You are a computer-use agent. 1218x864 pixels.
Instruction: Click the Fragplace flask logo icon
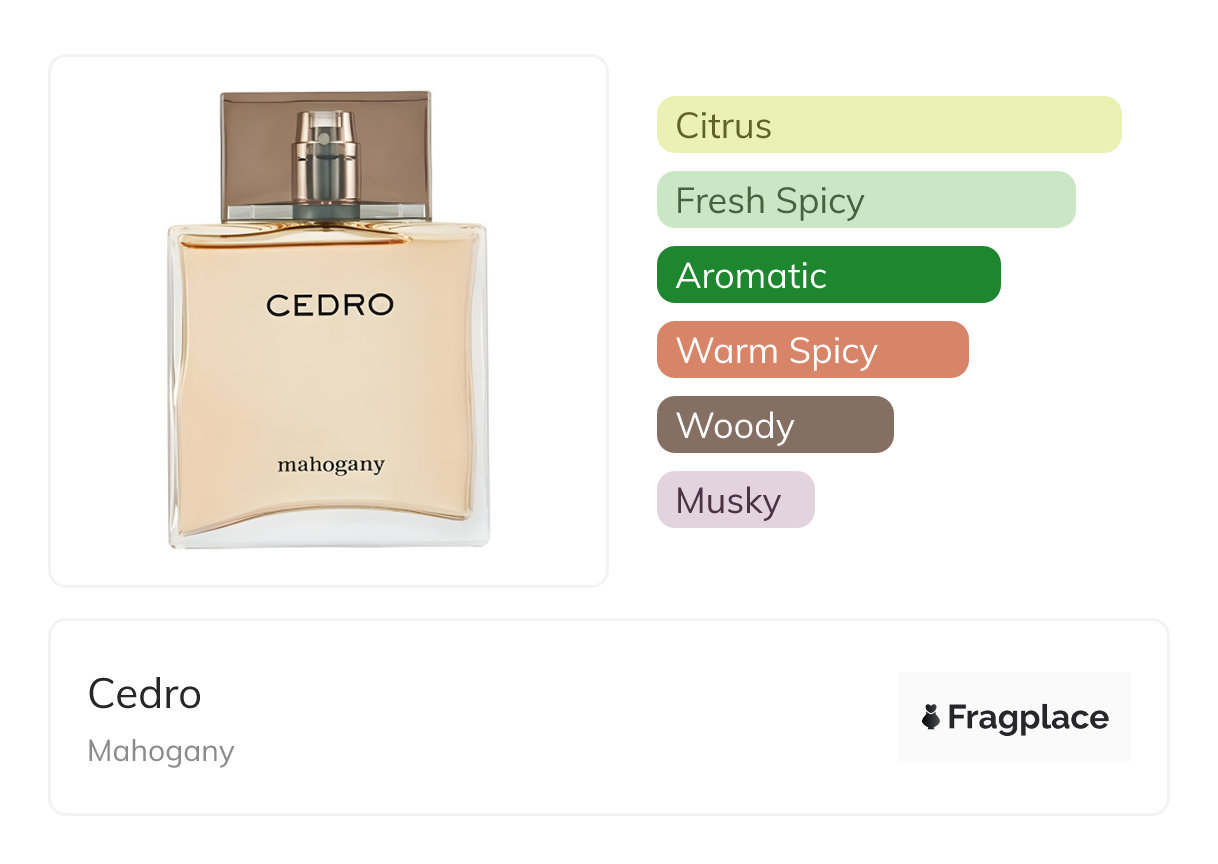931,717
